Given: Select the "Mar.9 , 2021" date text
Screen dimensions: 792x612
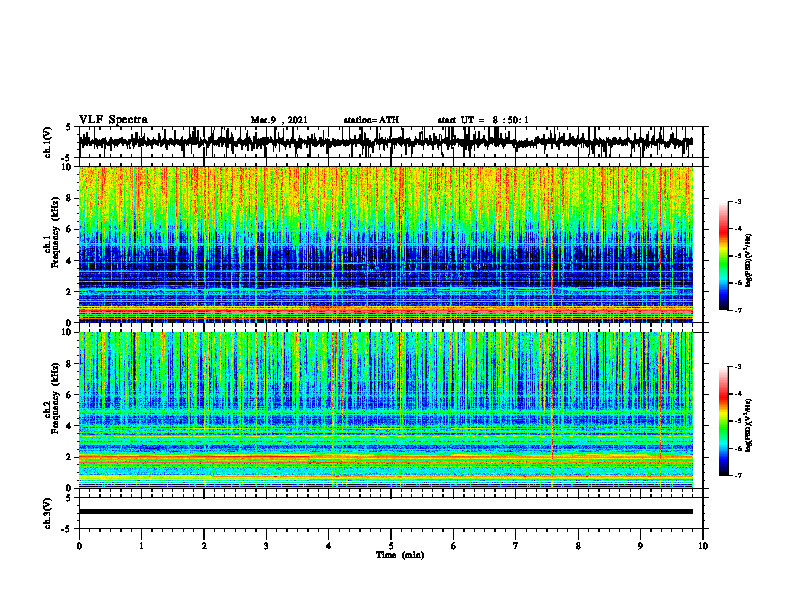Looking at the screenshot, I should coord(279,120).
